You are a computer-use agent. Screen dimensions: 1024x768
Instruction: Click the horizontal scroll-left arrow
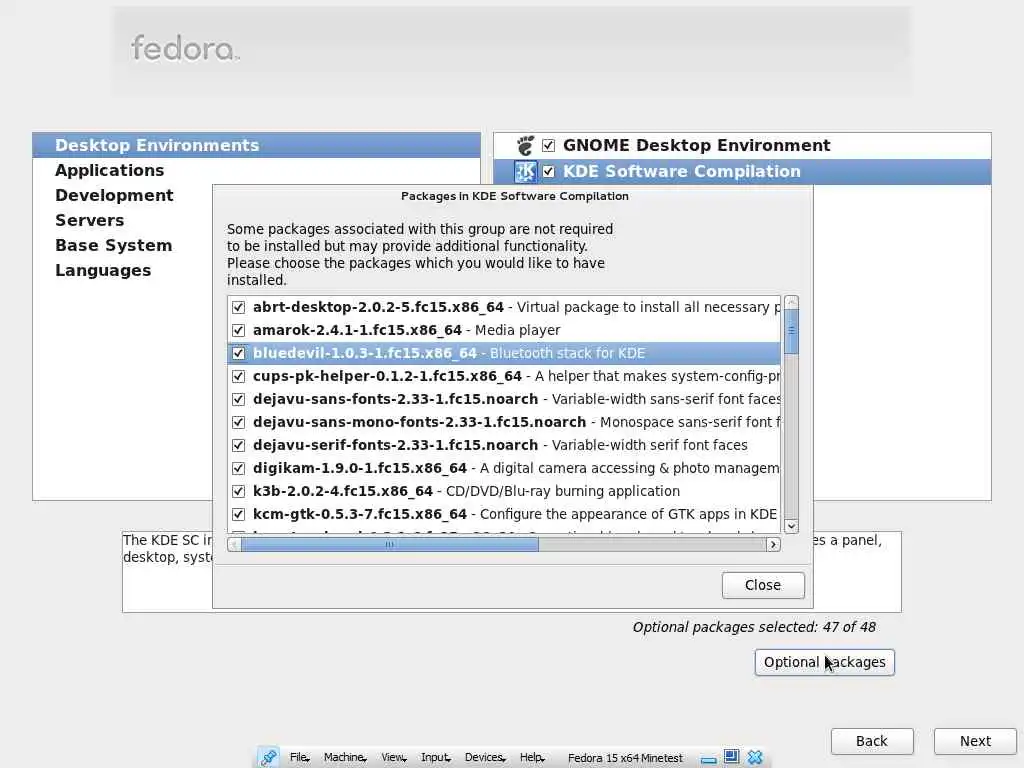point(234,545)
